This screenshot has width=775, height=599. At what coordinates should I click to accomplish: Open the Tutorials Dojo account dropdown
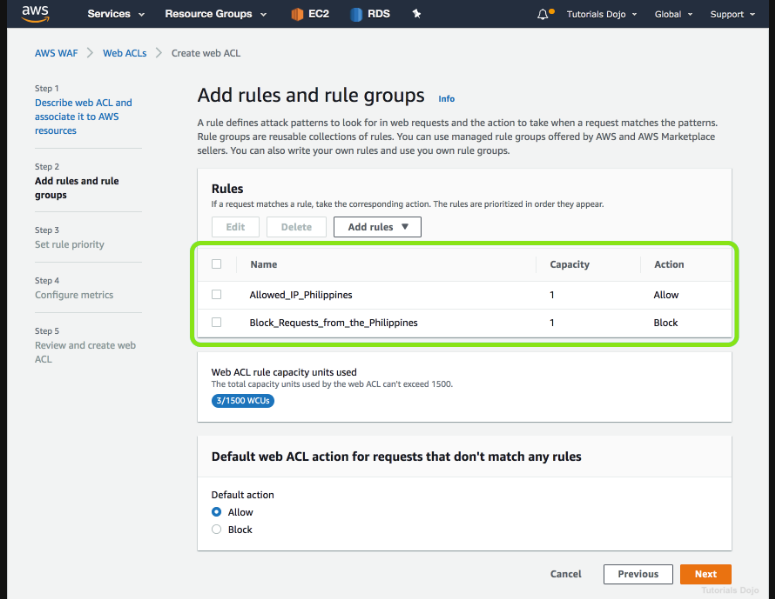[602, 14]
